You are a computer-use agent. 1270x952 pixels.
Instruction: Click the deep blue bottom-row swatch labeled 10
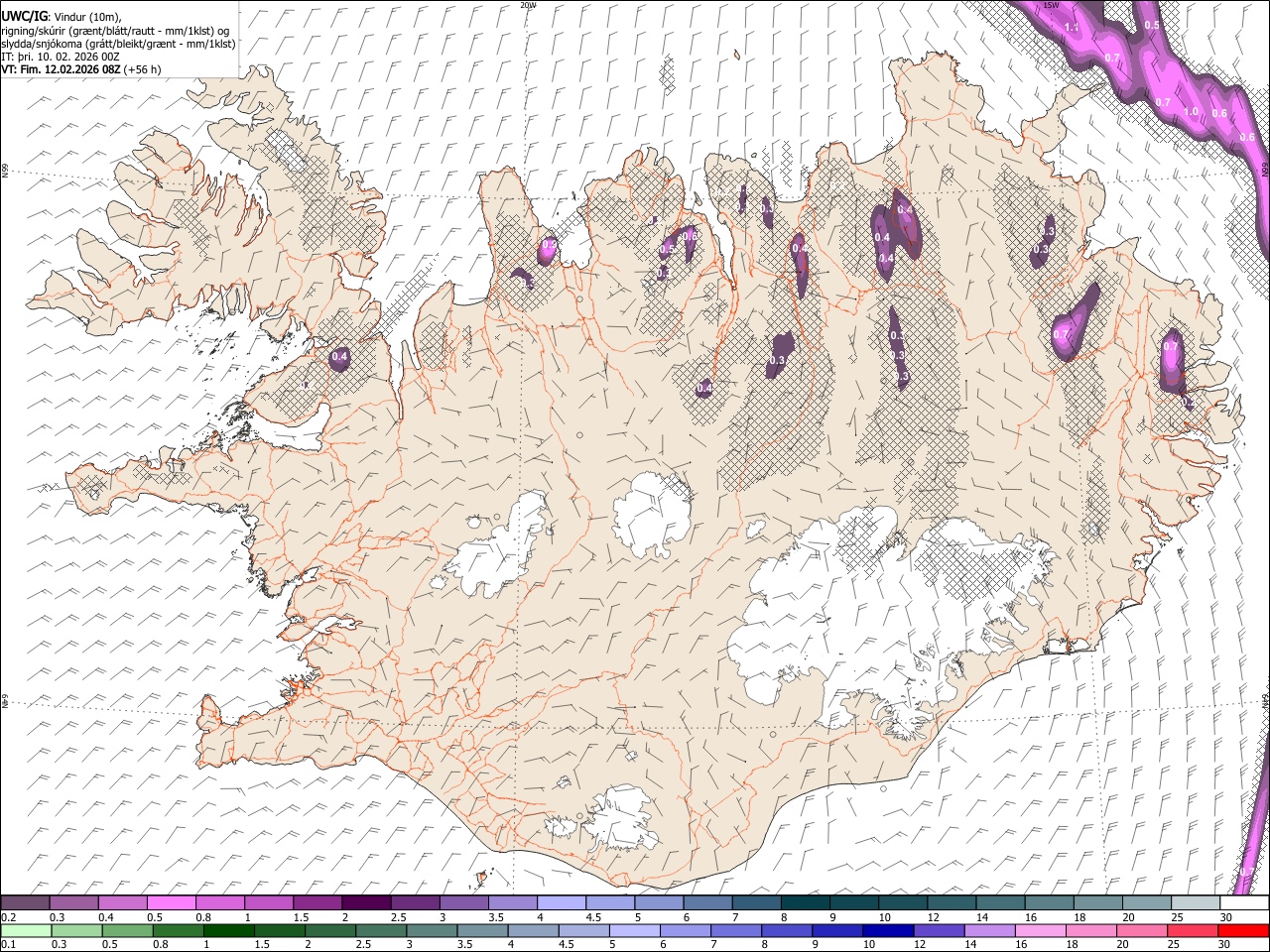point(888,930)
